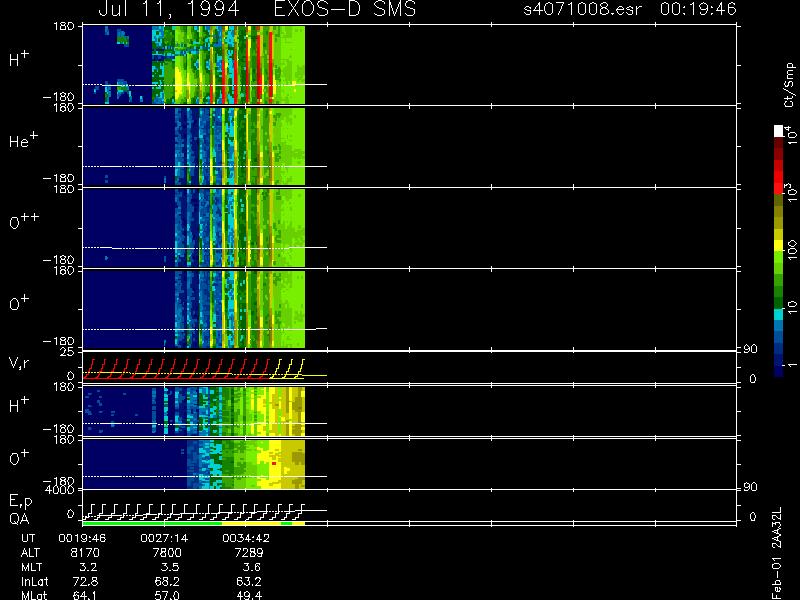Click the vertical Feb-01 2AA32L text
The width and height of the screenshot is (800, 600).
777,553
